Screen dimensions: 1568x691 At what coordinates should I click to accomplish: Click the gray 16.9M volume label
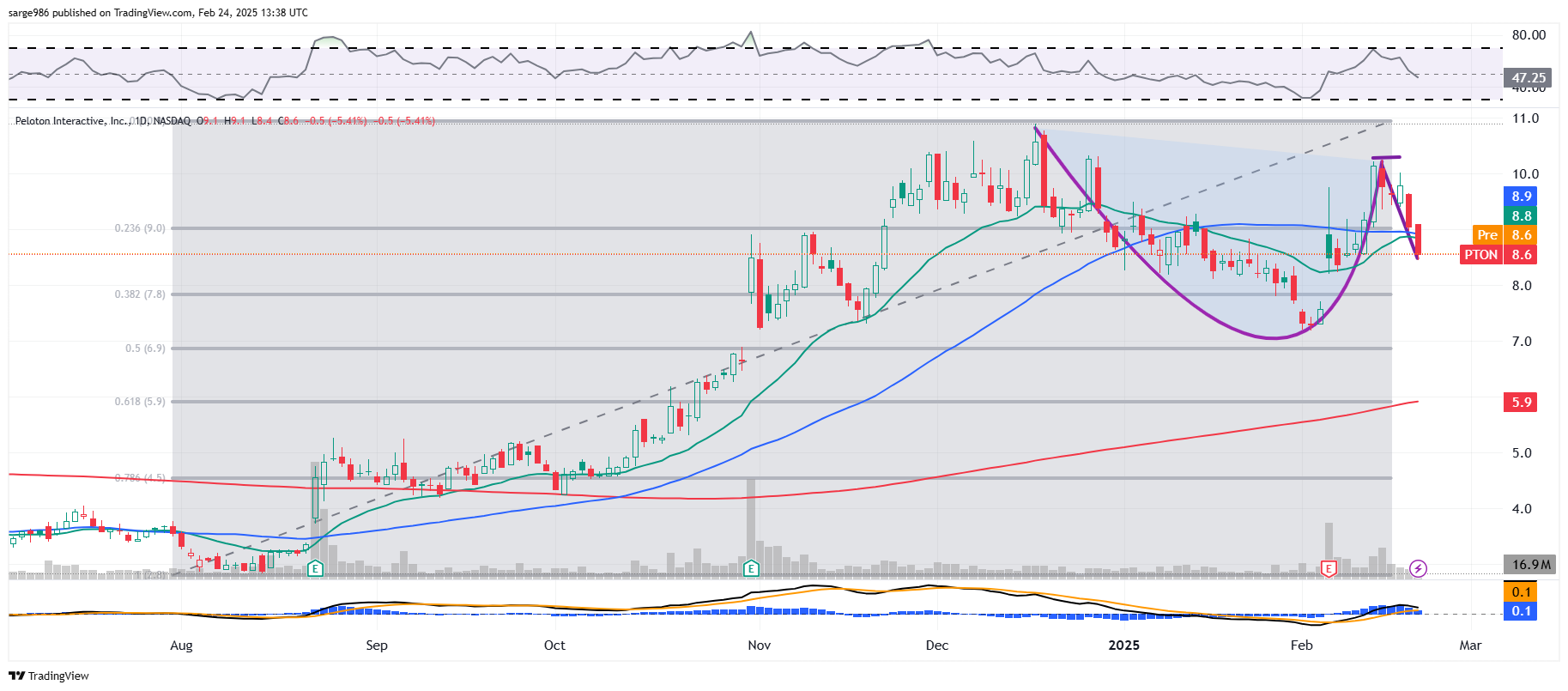tap(1531, 565)
